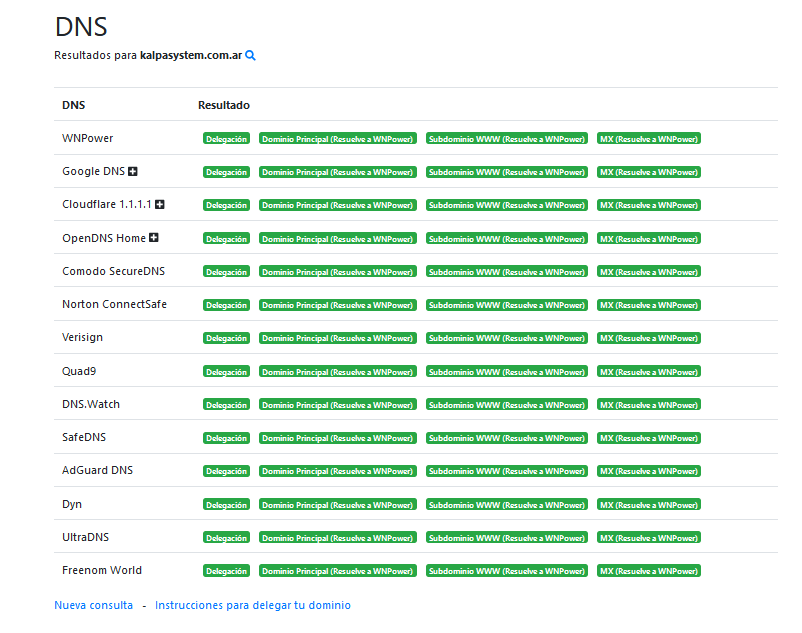Select the OpenDNS Home resolver name
This screenshot has height=633, width=802.
104,238
